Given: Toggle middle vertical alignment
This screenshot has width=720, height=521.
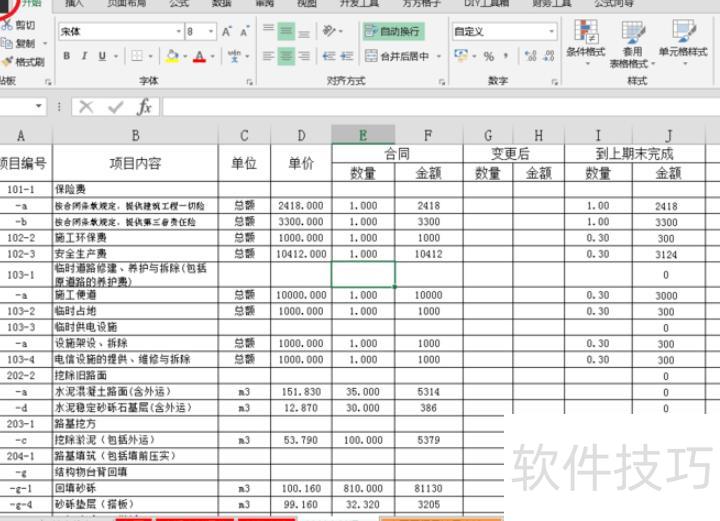Looking at the screenshot, I should click(x=286, y=31).
